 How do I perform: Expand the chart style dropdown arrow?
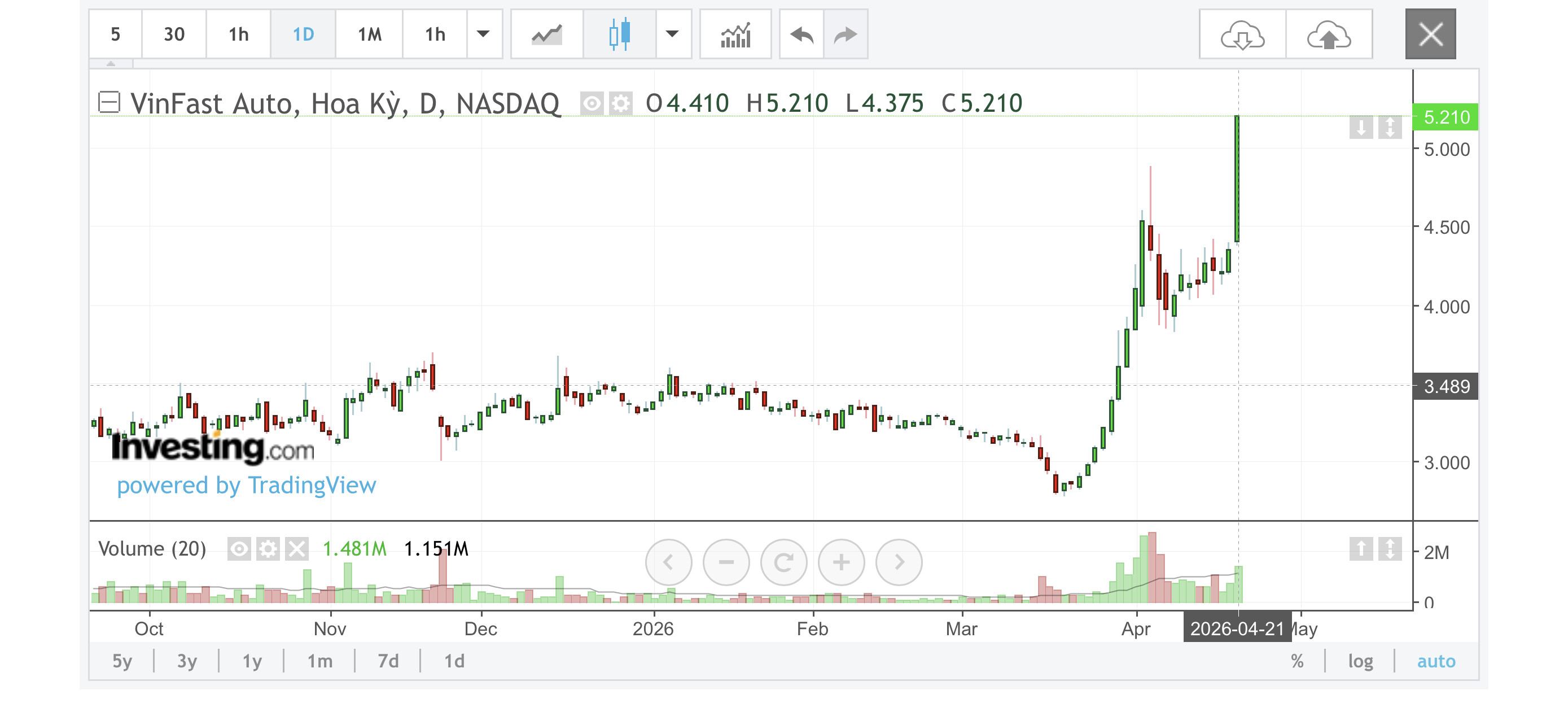click(x=673, y=34)
